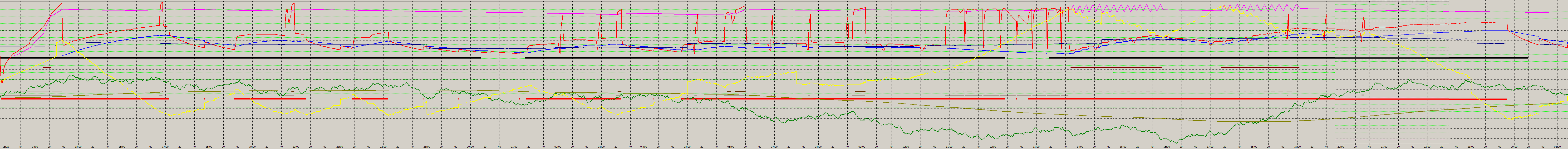Click the 03:00 time axis label

[x=601, y=147]
